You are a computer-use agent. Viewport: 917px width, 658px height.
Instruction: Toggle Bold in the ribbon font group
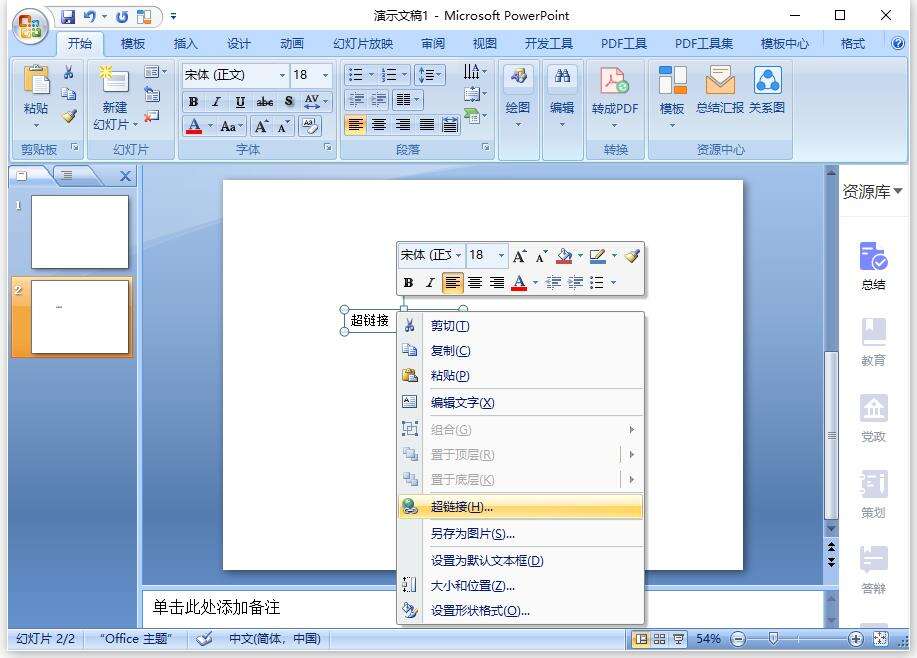pyautogui.click(x=193, y=102)
